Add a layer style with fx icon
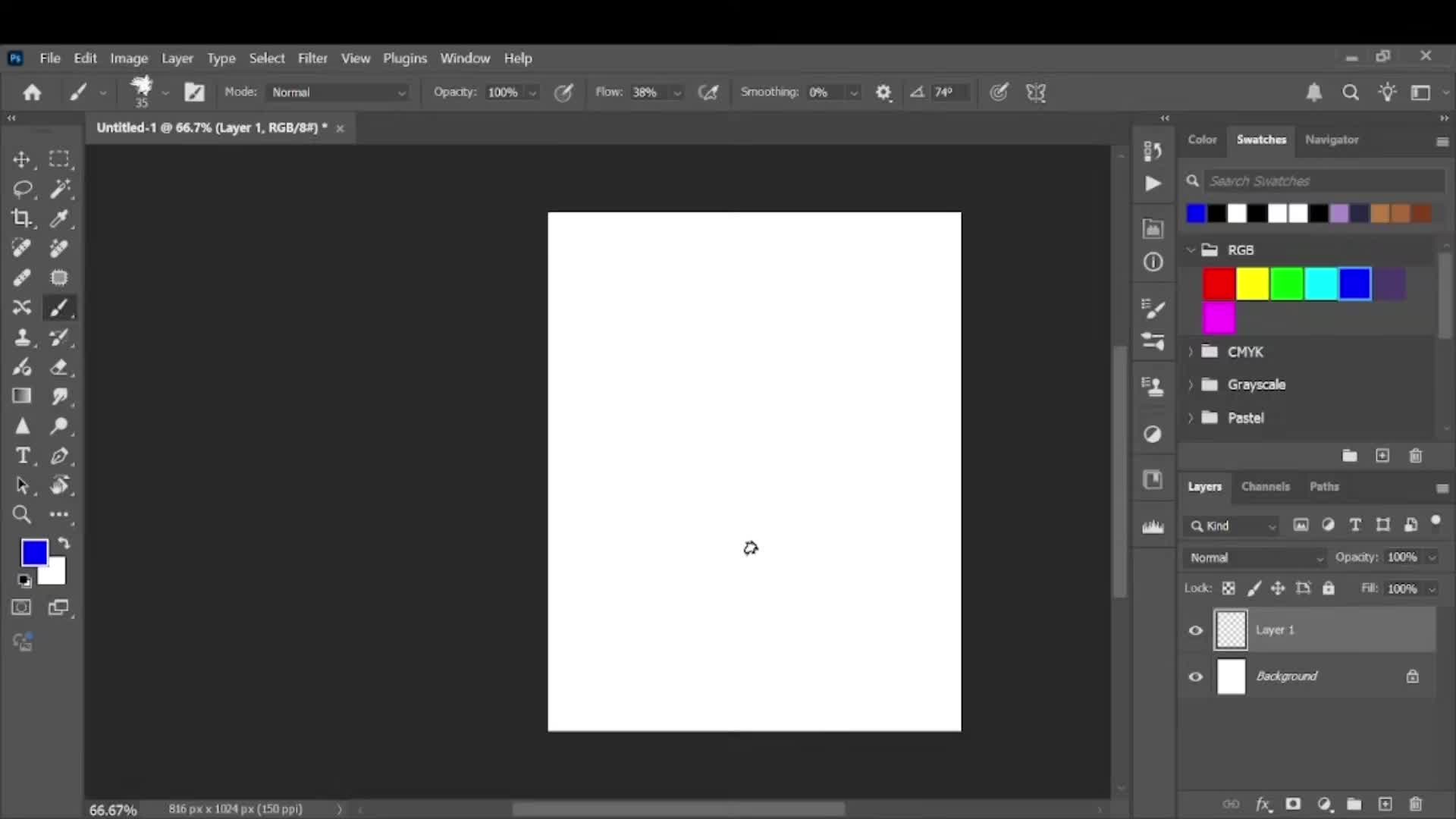This screenshot has width=1456, height=819. point(1263,805)
